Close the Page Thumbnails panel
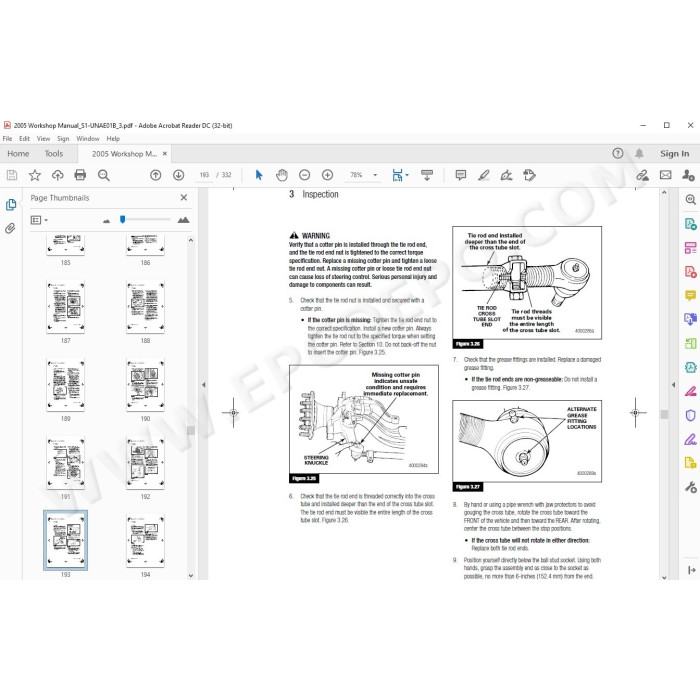Viewport: 700px width, 700px height. coord(184,197)
